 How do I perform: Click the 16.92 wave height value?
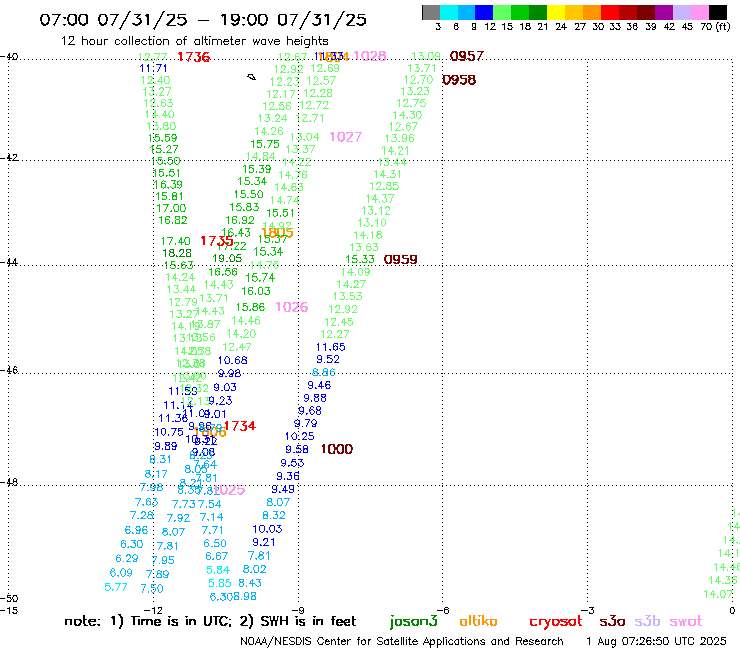click(x=240, y=220)
